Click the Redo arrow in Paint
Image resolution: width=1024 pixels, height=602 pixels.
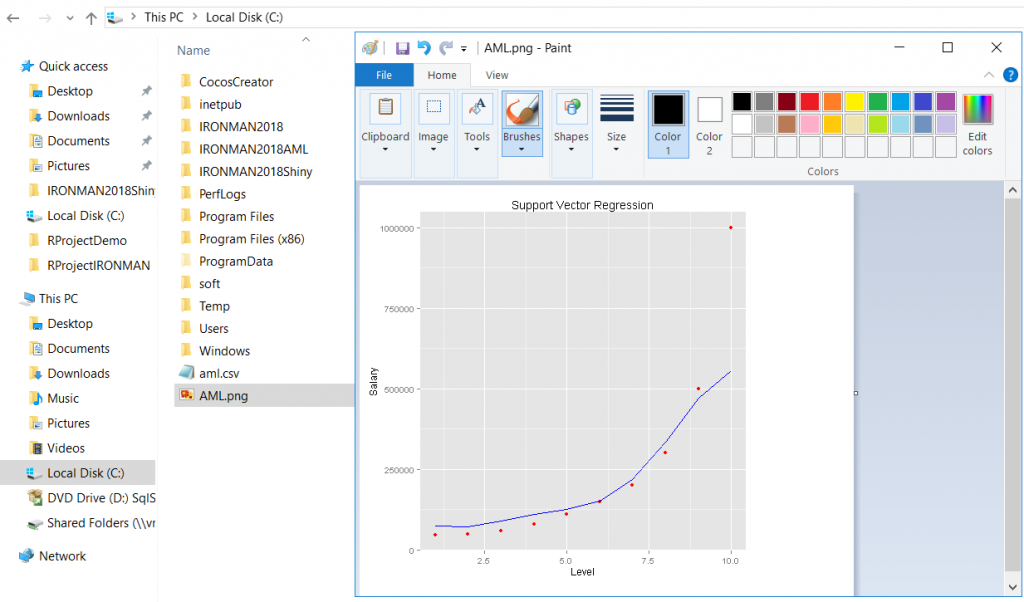click(446, 48)
